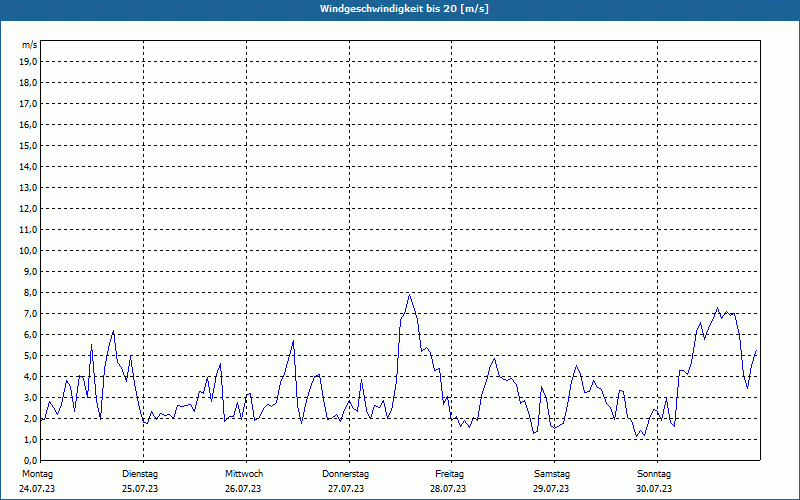The height and width of the screenshot is (500, 800).
Task: Click the 8,0 y-axis label
Action: pyautogui.click(x=30, y=292)
